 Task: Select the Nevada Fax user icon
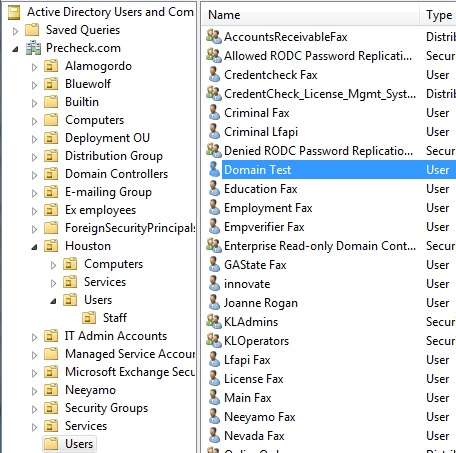pyautogui.click(x=214, y=436)
